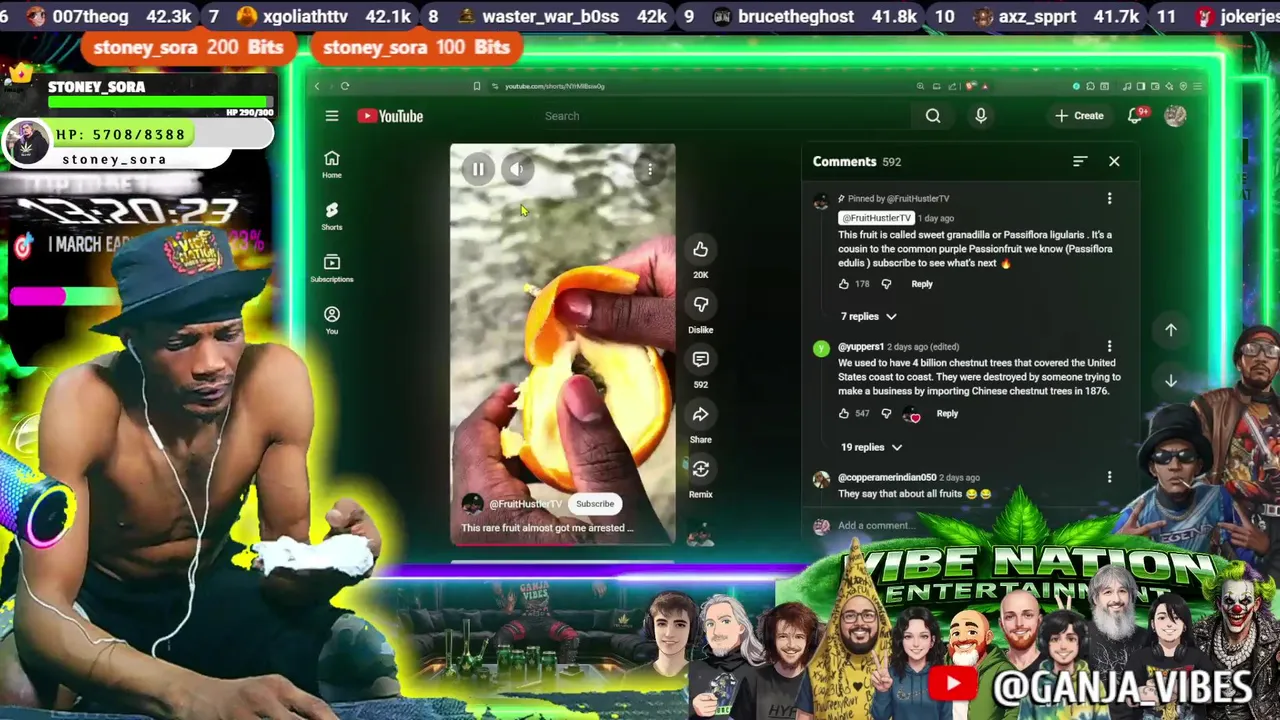
Task: Open @copperamerindian050 profile link
Action: 887,478
